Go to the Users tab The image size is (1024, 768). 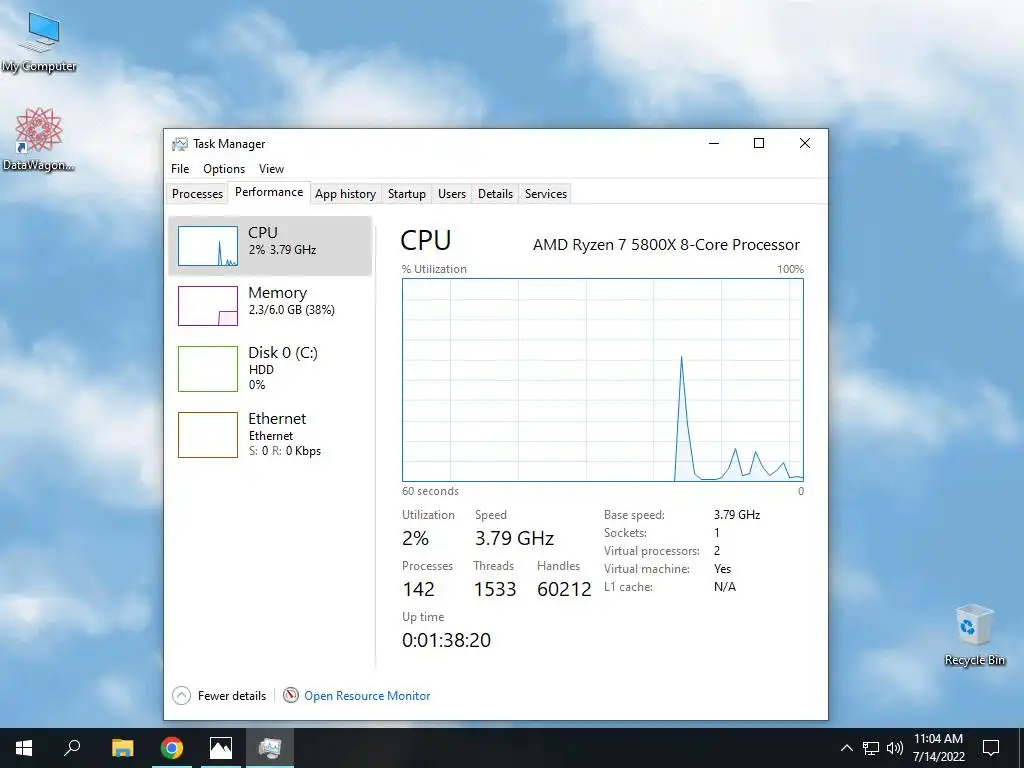tap(452, 194)
